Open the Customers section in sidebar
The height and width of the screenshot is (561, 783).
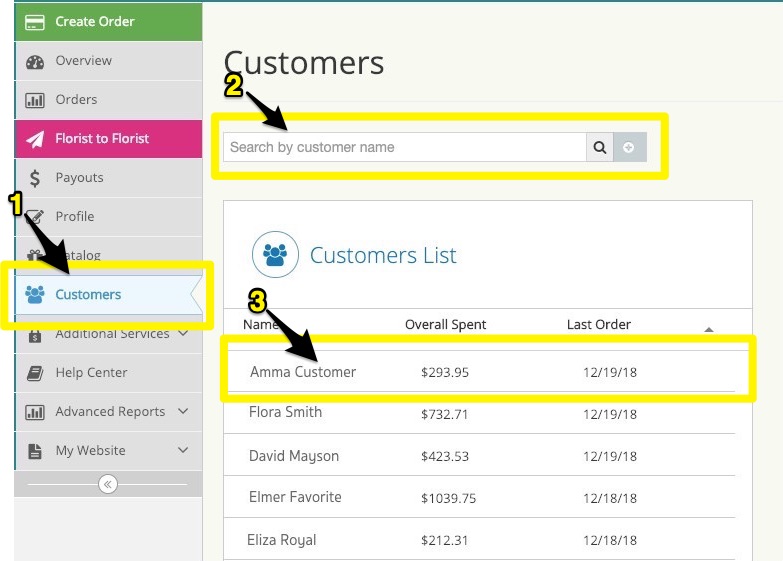tap(88, 295)
